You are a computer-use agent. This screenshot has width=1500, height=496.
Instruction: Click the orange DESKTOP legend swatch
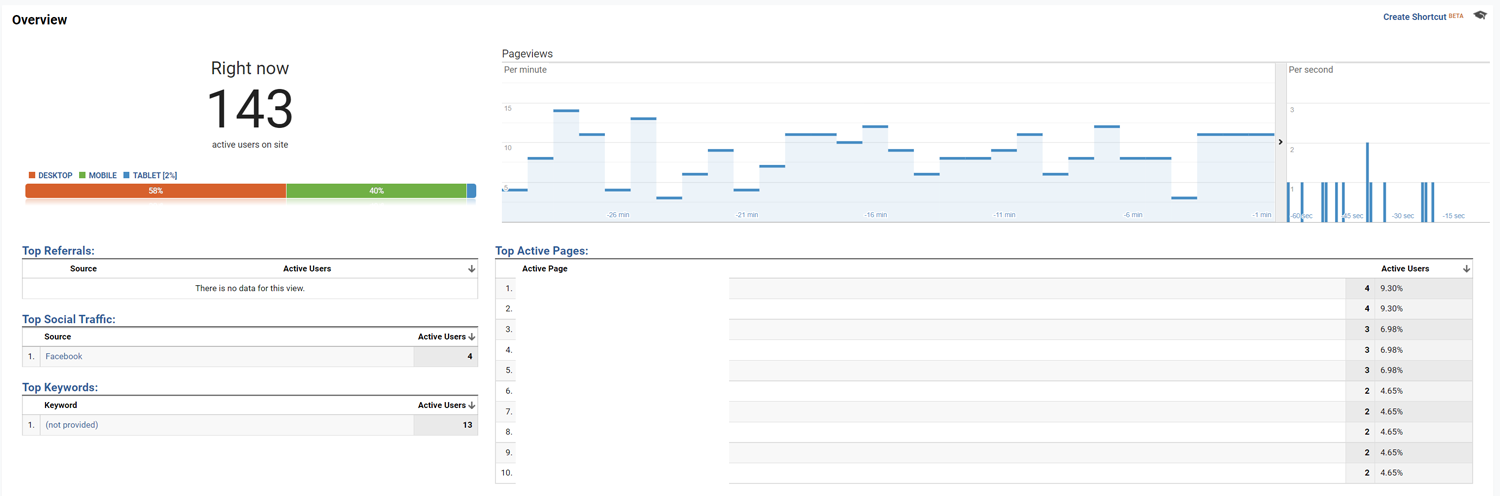tap(32, 175)
